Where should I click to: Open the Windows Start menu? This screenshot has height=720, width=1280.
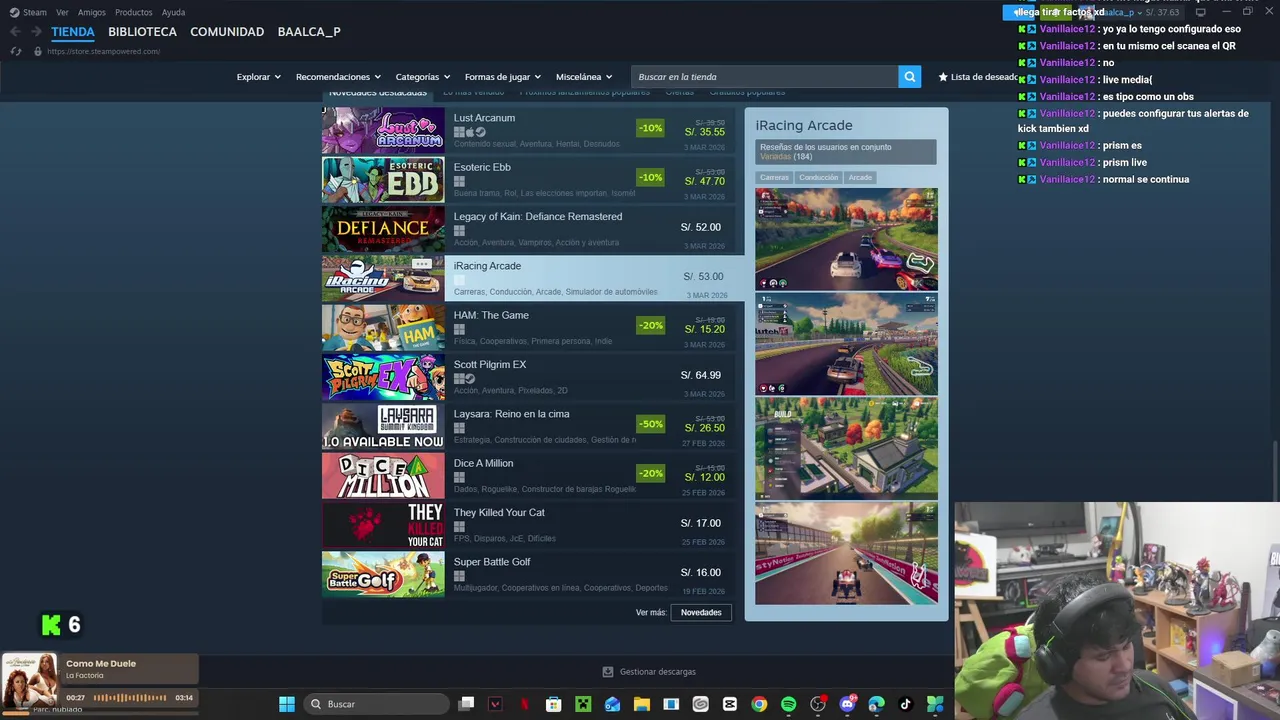287,704
